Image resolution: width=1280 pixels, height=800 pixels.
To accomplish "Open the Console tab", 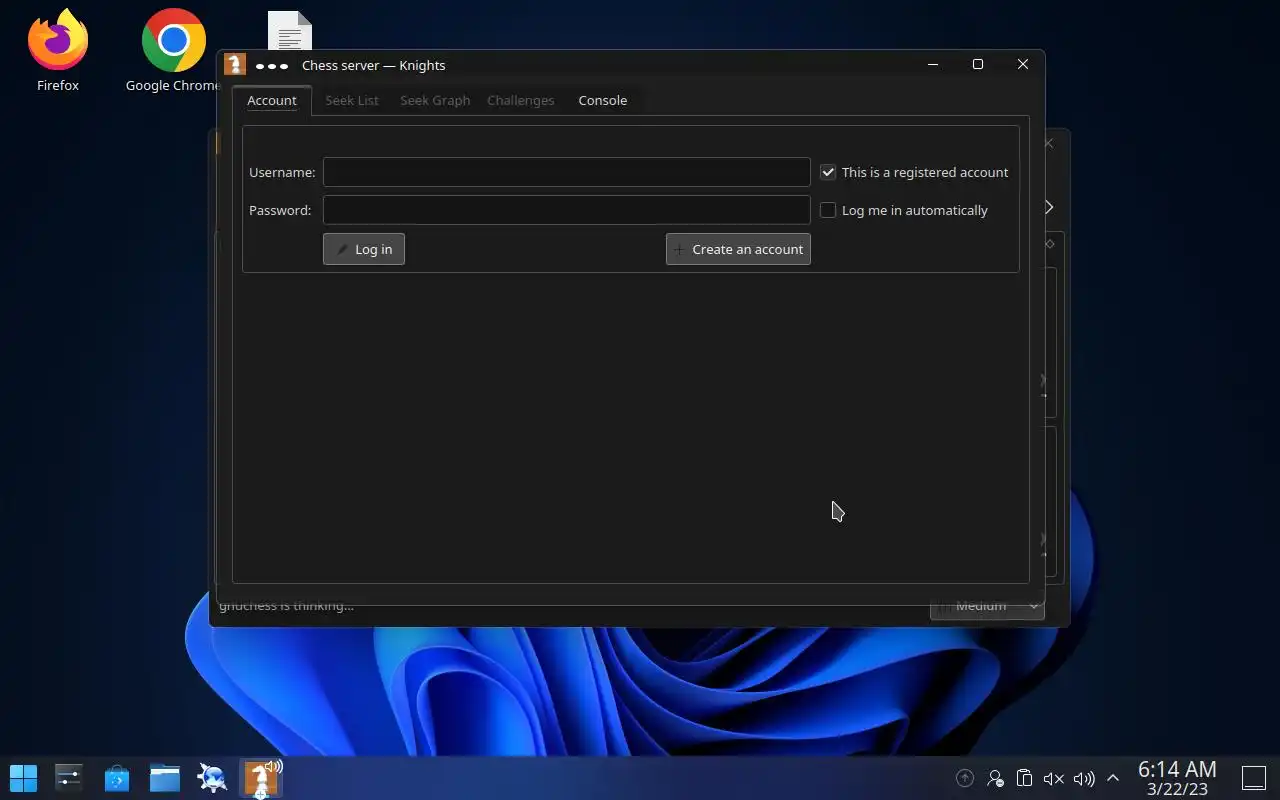I will click(603, 100).
